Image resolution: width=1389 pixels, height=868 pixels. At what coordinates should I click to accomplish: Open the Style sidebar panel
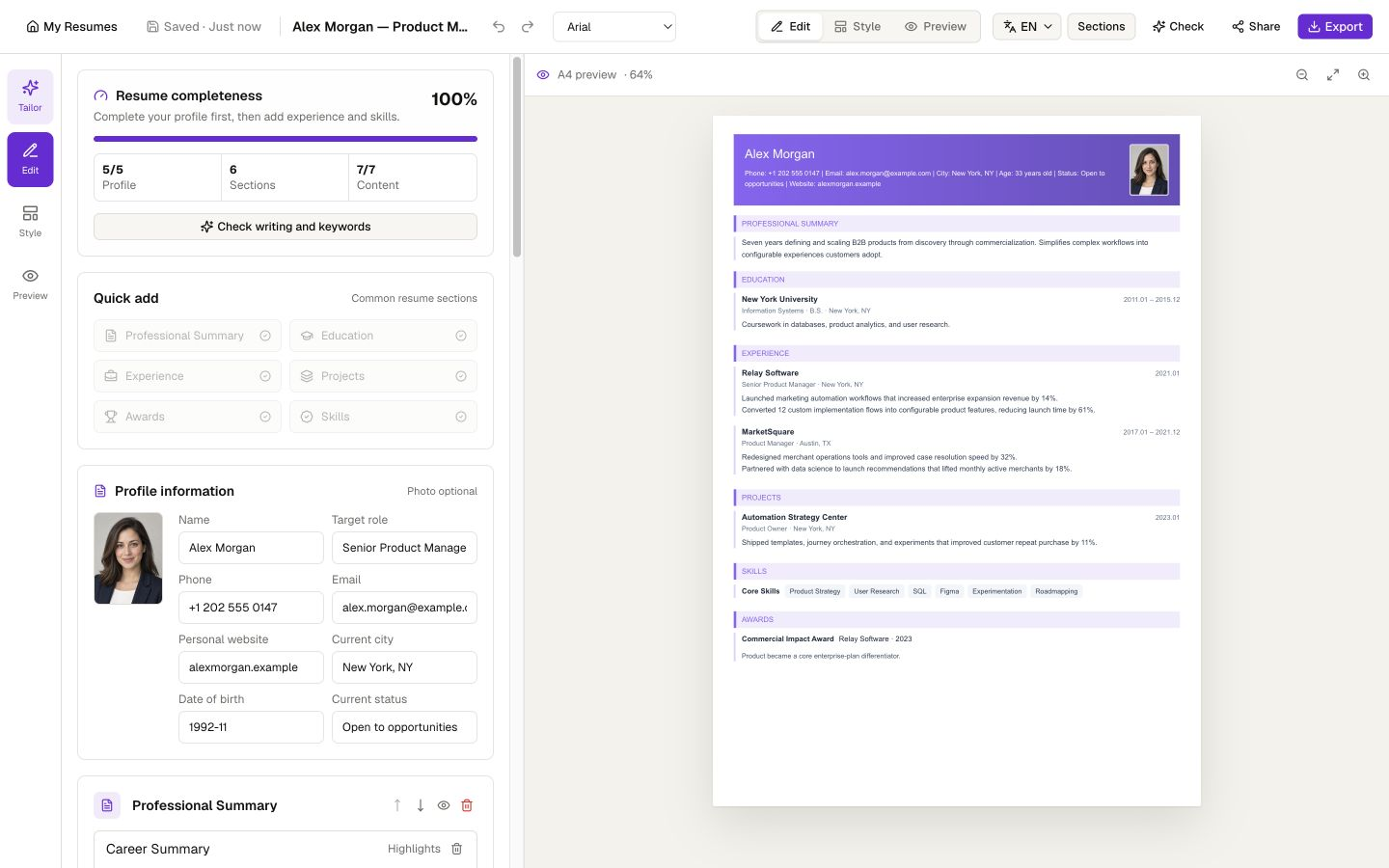(x=30, y=222)
